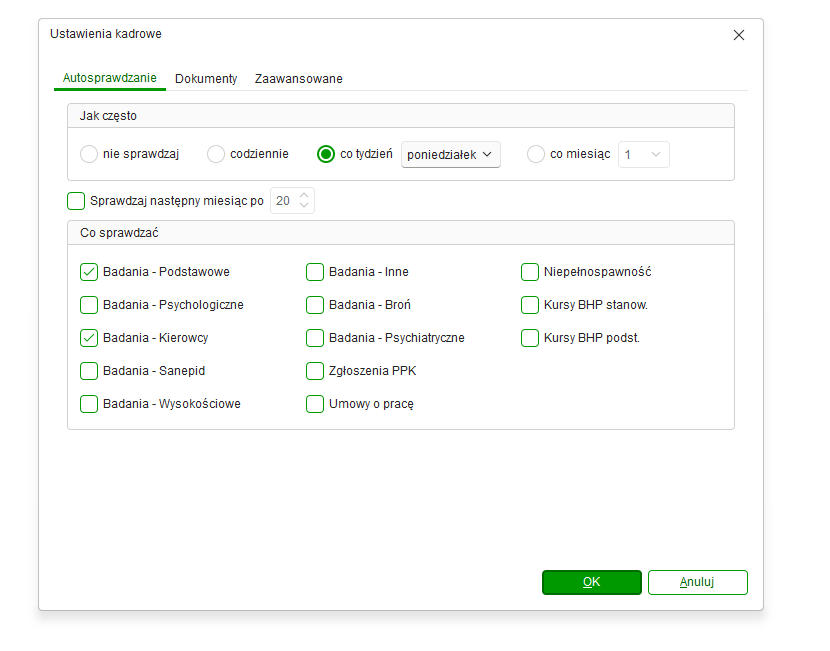830x651 pixels.
Task: Open the Zaawansowane tab
Action: pos(299,79)
